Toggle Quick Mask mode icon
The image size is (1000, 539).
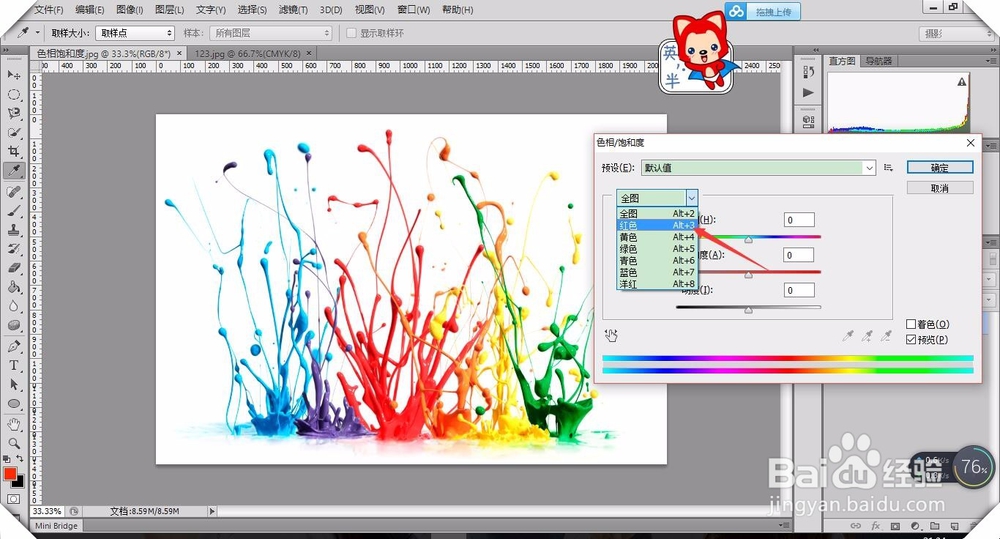13,499
